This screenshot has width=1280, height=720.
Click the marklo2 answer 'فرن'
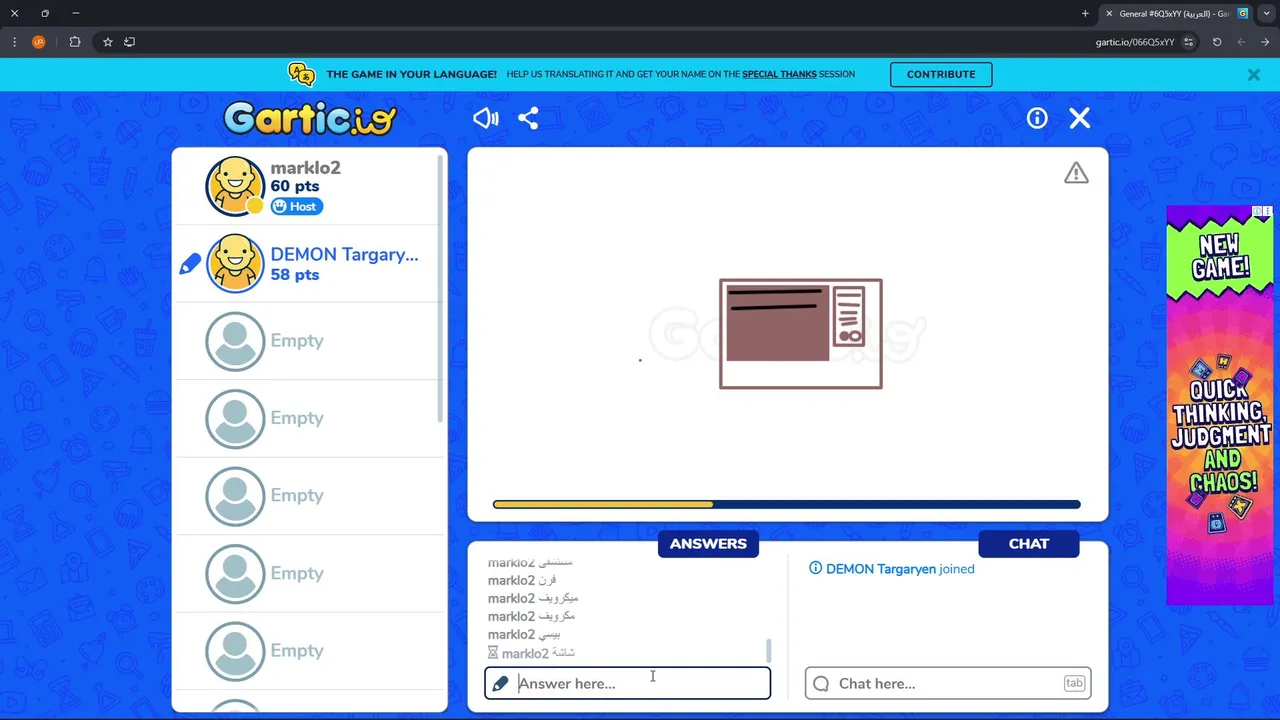click(522, 580)
